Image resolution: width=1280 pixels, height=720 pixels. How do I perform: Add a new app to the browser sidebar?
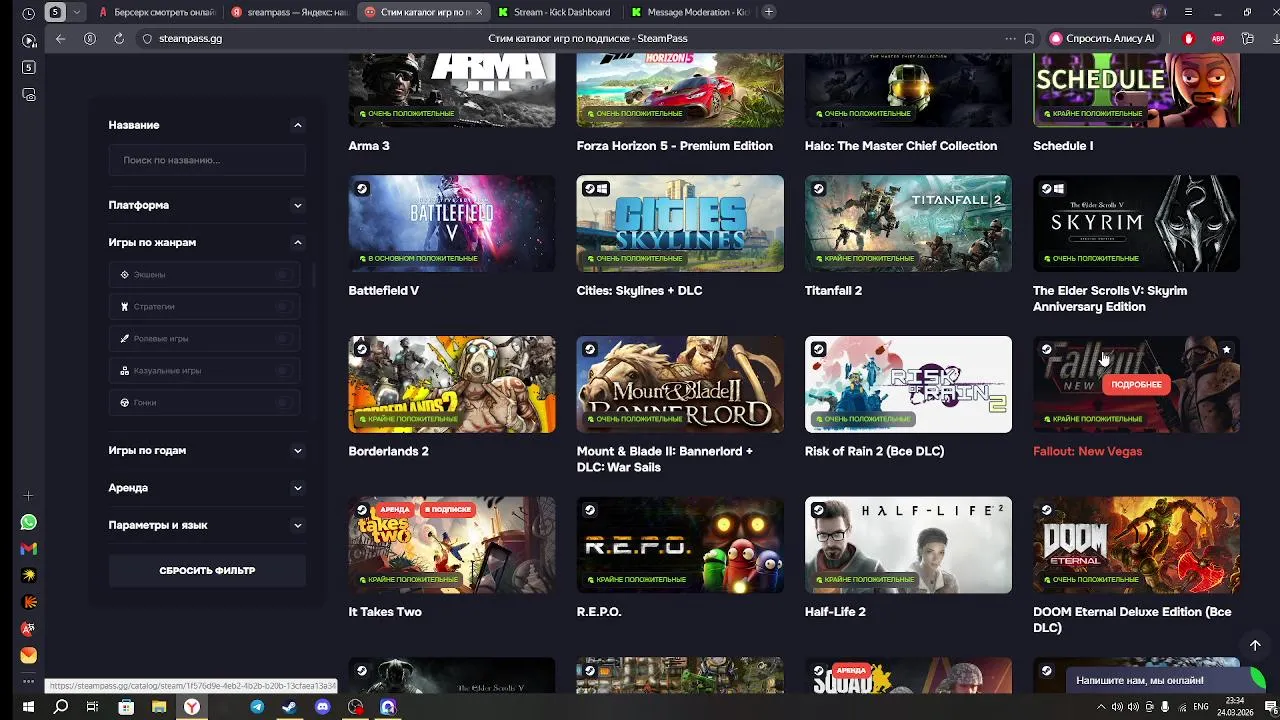pos(29,496)
